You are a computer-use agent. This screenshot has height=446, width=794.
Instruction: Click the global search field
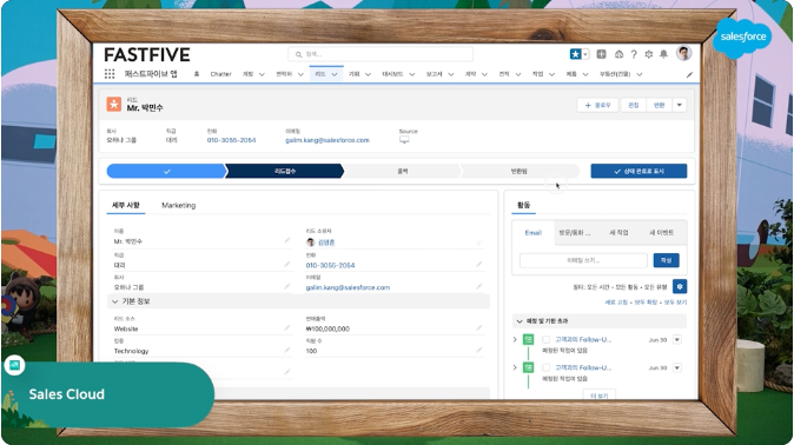pos(380,54)
